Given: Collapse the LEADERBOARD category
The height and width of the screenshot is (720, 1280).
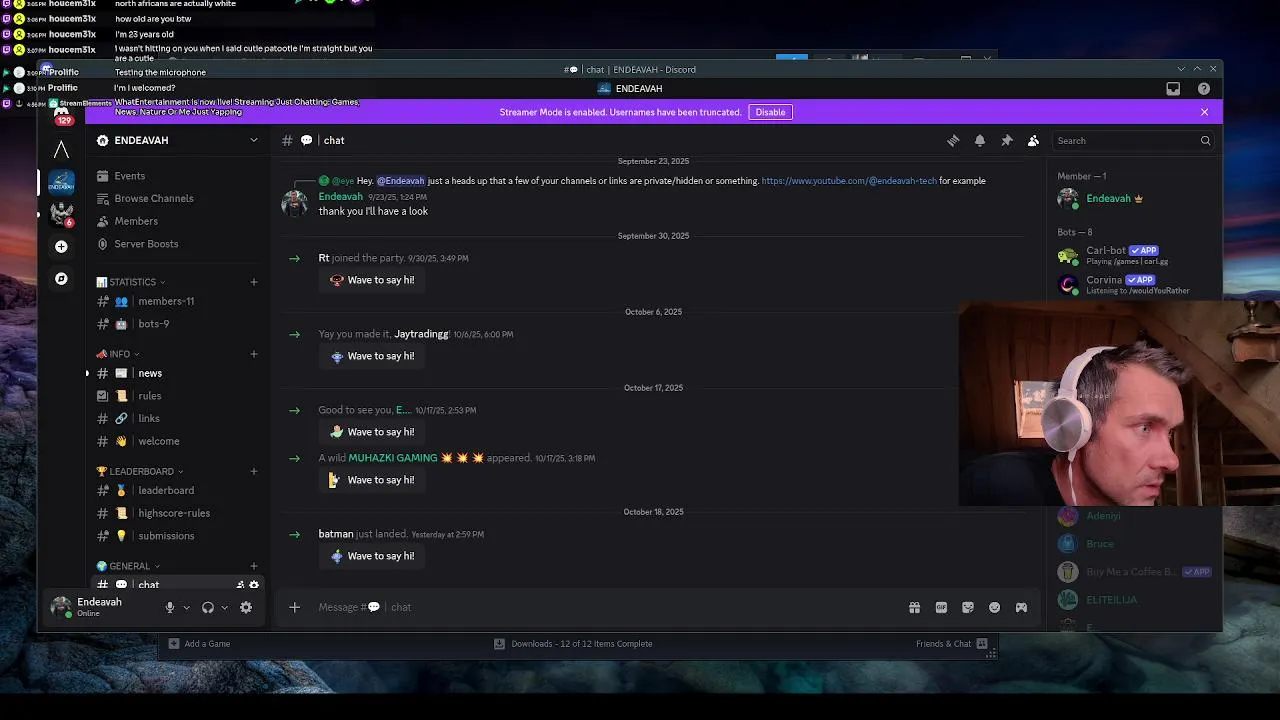Looking at the screenshot, I should tap(141, 471).
